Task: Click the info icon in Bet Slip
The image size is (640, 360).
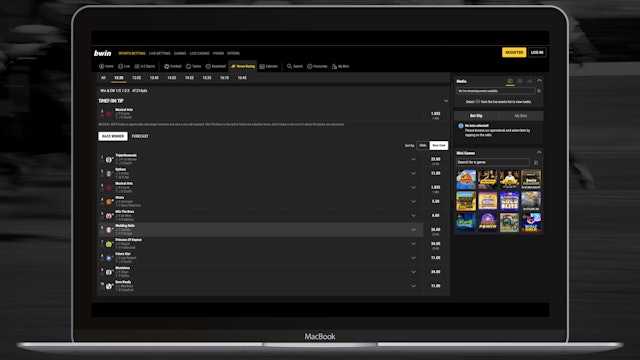Action: coord(461,126)
